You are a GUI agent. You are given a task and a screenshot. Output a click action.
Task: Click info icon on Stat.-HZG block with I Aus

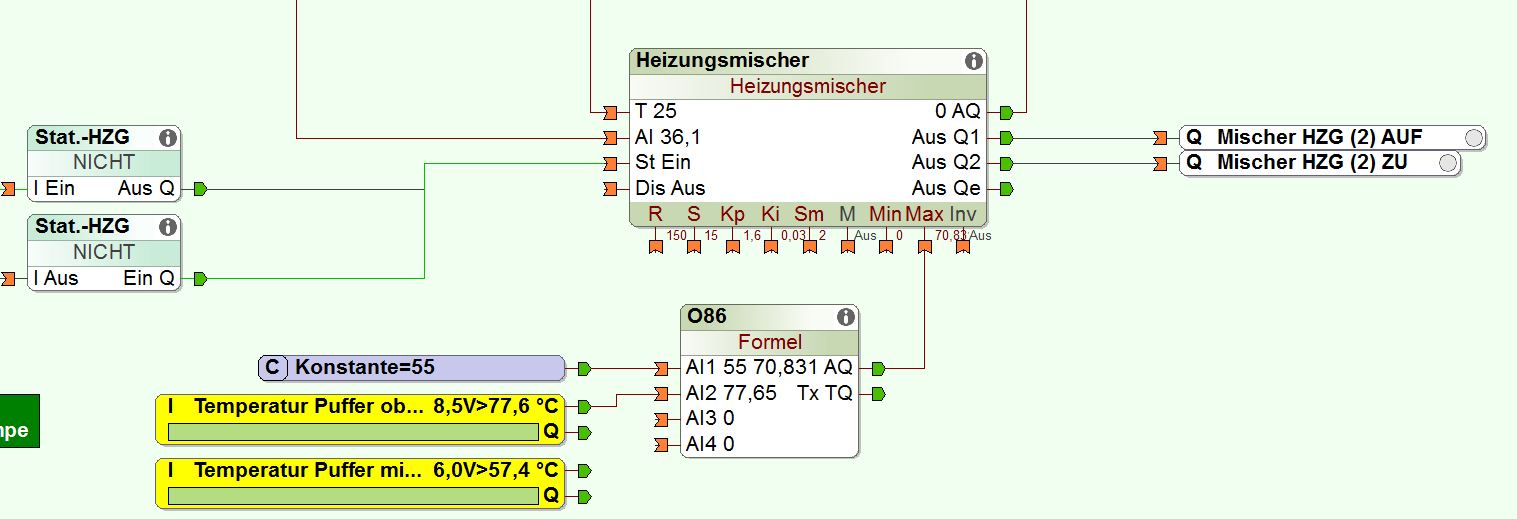click(x=167, y=227)
